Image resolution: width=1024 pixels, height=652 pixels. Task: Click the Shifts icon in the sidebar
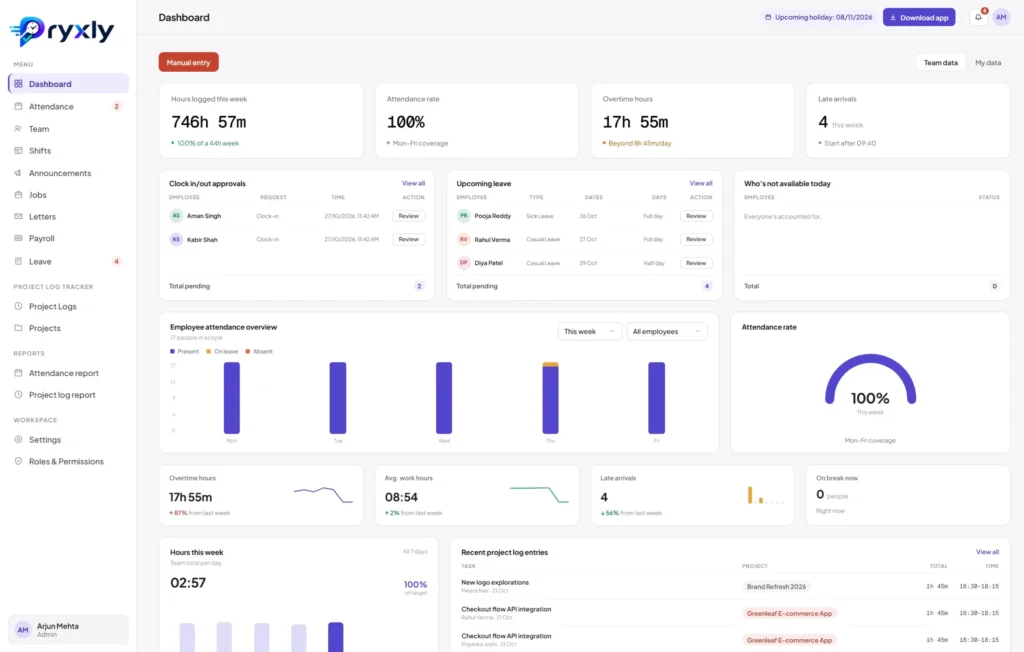[18, 150]
